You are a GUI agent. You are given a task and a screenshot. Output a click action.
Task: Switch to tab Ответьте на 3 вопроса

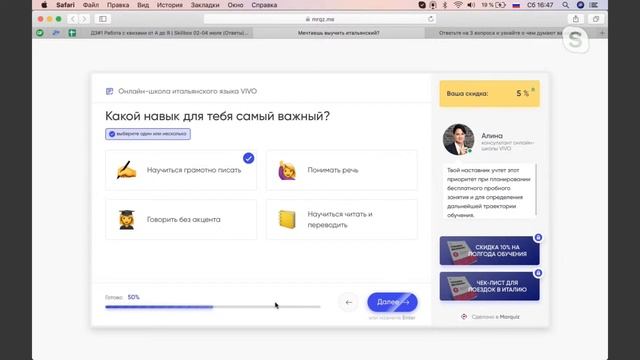[500, 33]
